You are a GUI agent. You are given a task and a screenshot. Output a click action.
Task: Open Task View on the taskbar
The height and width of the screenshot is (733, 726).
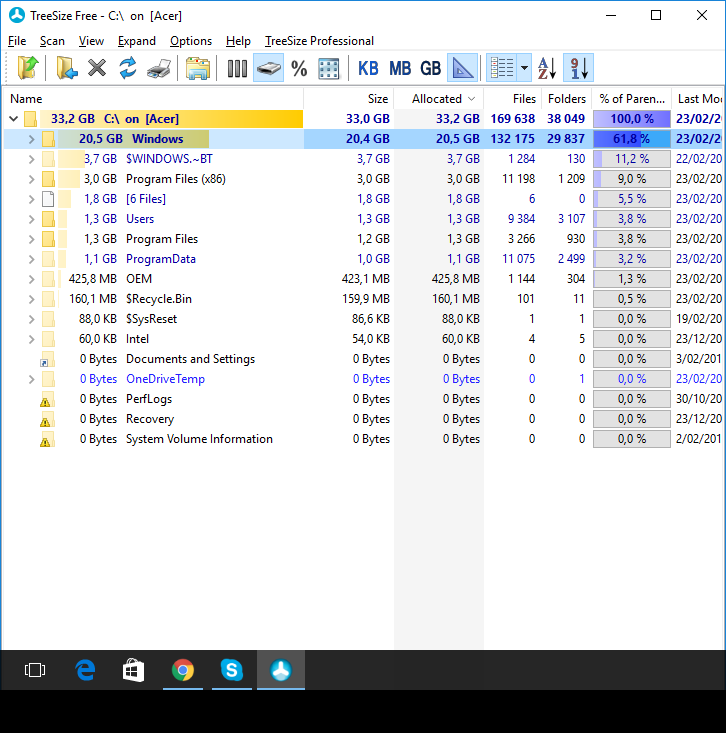[35, 670]
